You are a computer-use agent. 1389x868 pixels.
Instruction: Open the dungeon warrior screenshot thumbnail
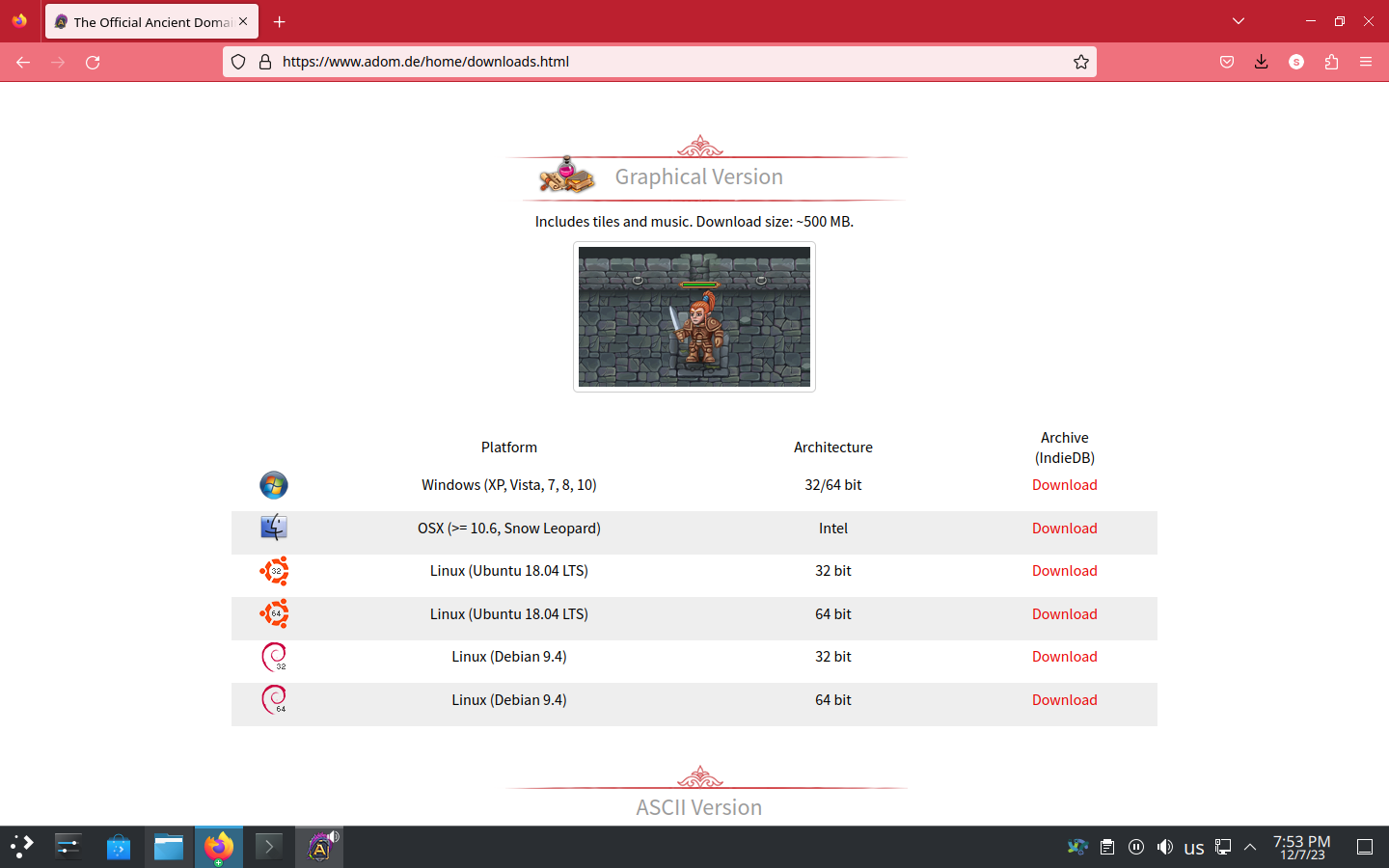(x=694, y=316)
